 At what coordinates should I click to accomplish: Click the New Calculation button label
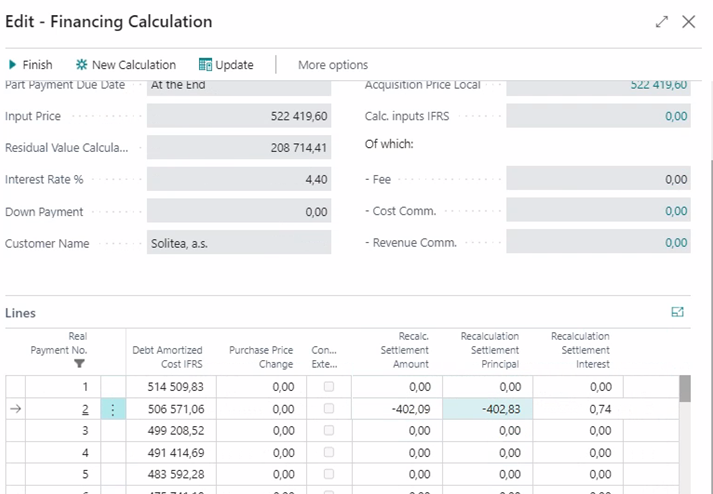134,65
